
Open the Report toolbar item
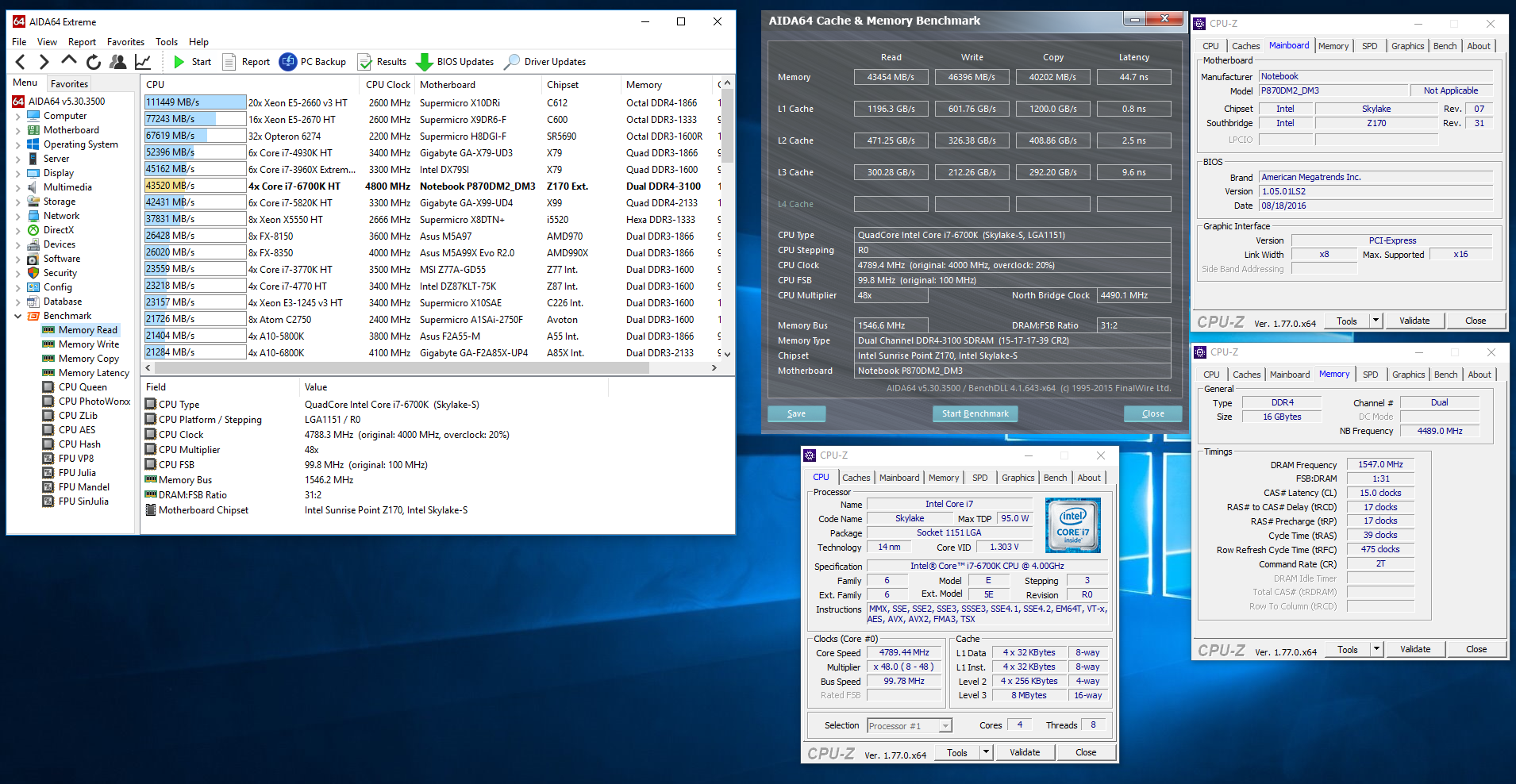click(x=247, y=62)
